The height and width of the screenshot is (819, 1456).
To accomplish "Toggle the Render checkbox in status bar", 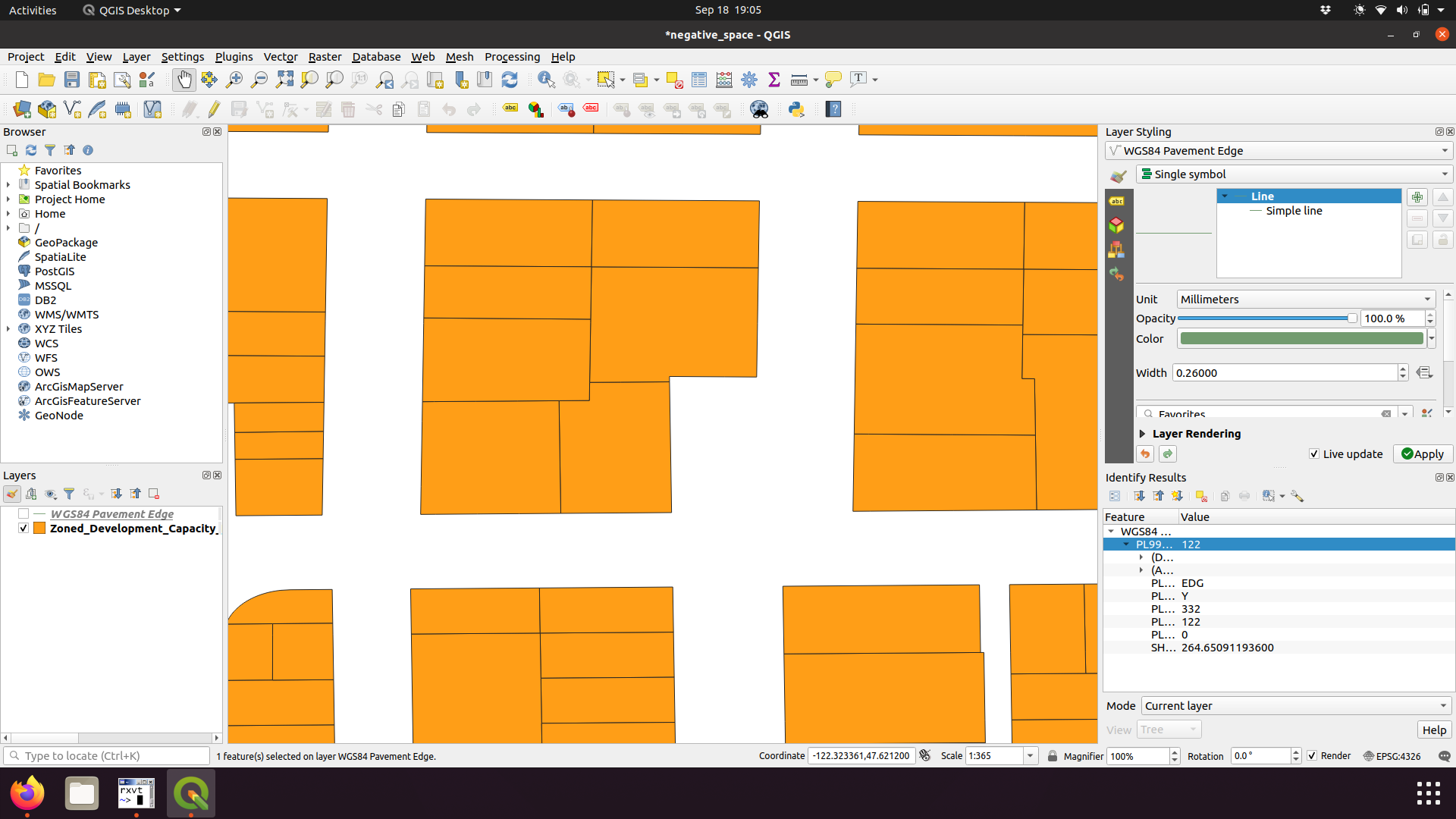I will (x=1312, y=756).
